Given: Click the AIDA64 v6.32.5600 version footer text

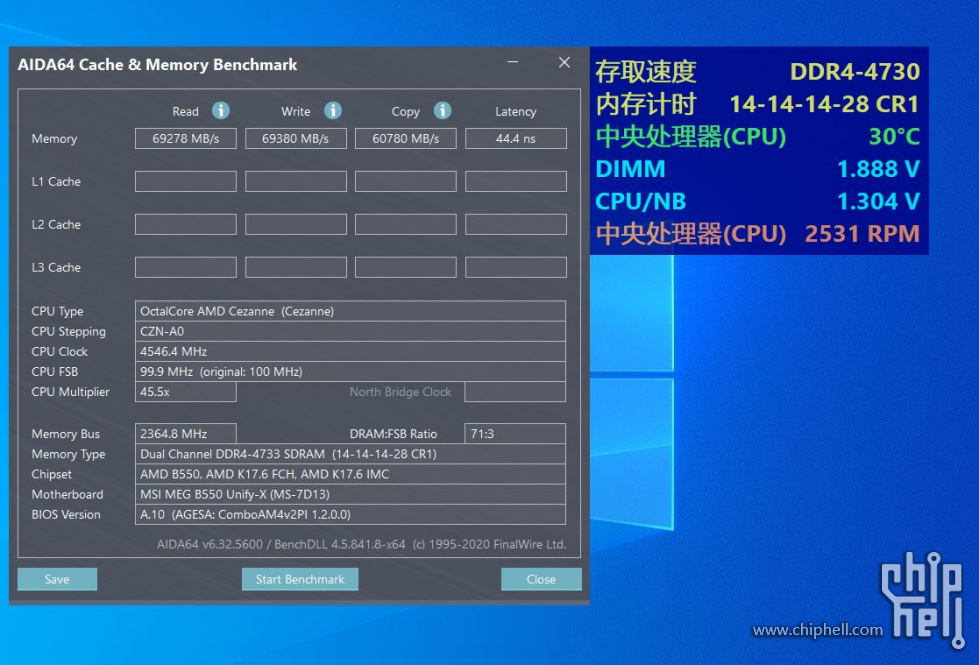Looking at the screenshot, I should tap(362, 544).
